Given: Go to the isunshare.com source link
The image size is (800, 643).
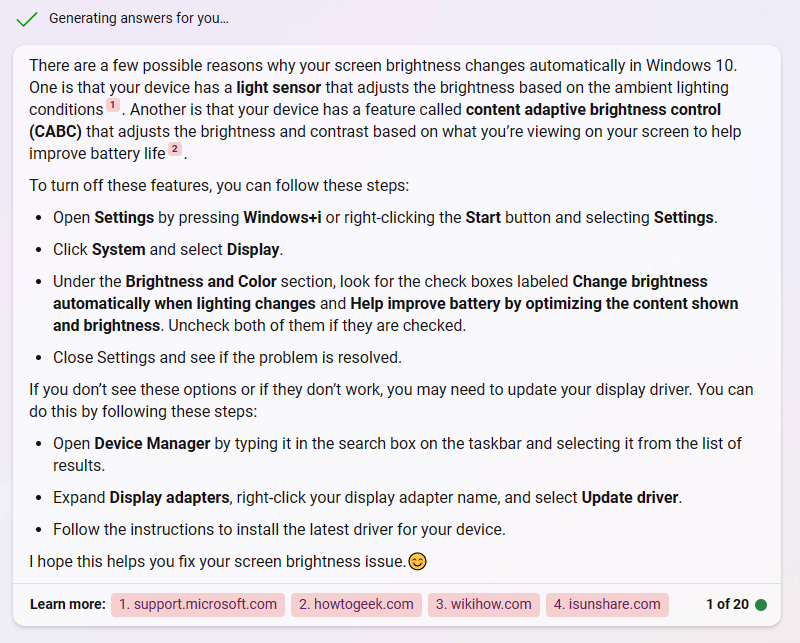Looking at the screenshot, I should pos(607,604).
